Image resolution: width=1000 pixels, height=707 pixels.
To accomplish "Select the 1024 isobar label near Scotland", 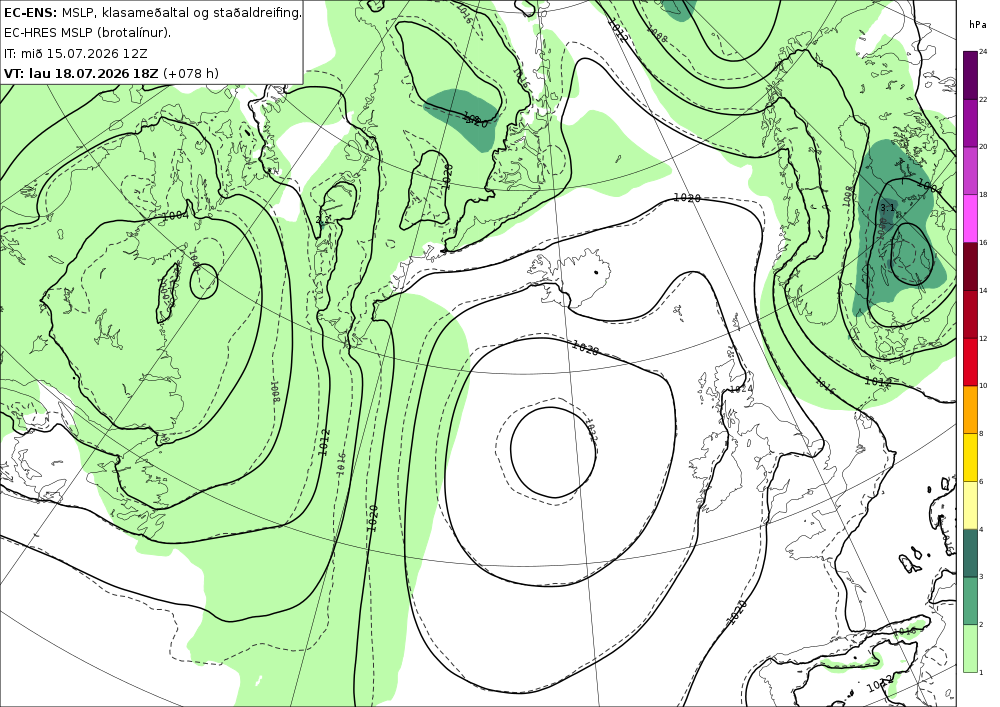I will (x=742, y=389).
